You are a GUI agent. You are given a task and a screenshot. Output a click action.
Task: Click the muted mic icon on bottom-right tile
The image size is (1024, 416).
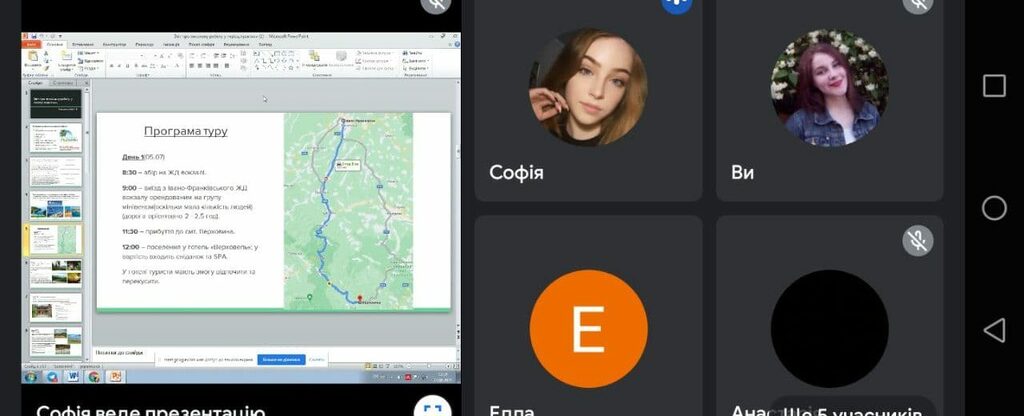(x=917, y=240)
